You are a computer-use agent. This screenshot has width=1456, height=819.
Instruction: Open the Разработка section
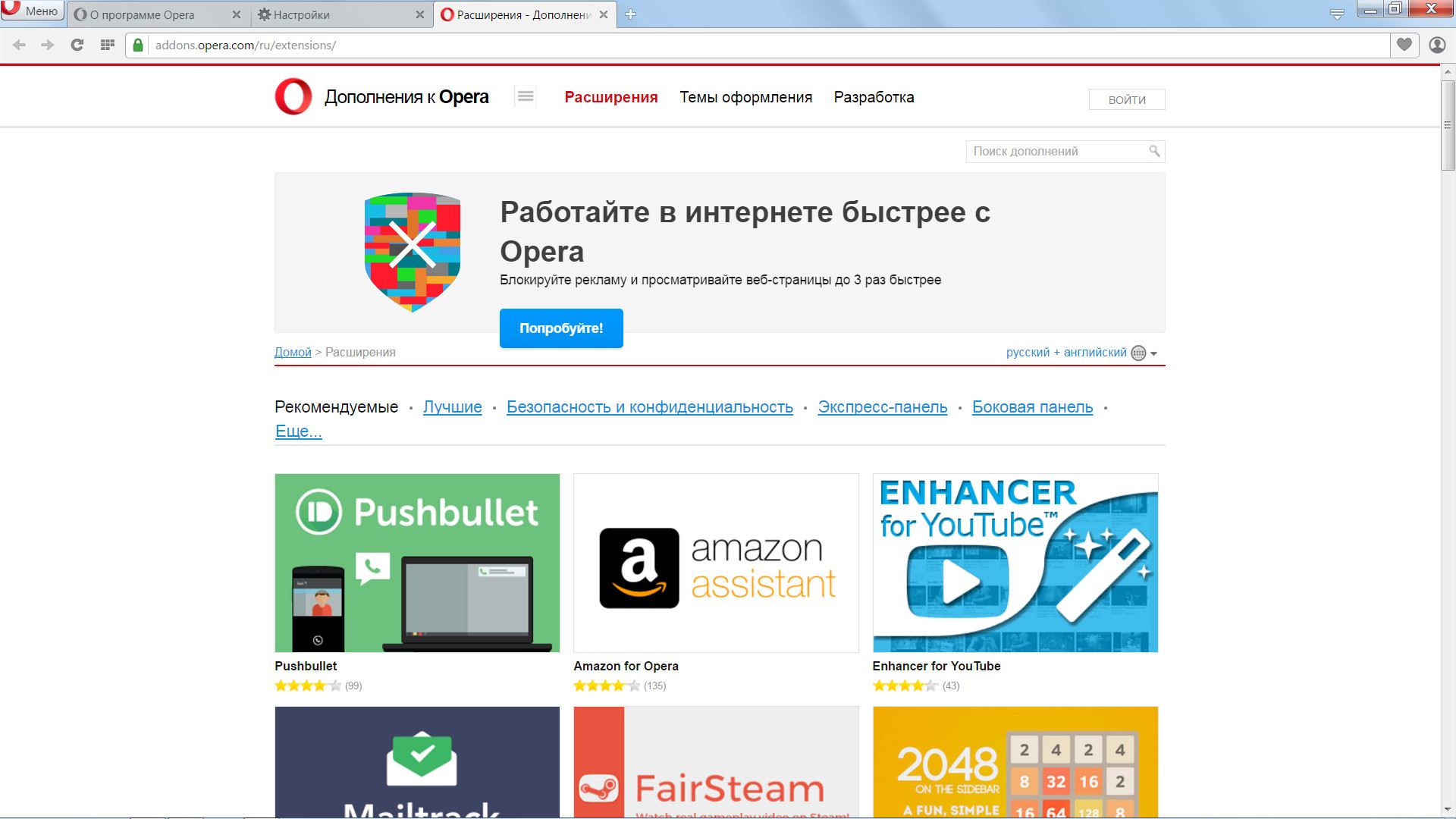click(x=874, y=97)
